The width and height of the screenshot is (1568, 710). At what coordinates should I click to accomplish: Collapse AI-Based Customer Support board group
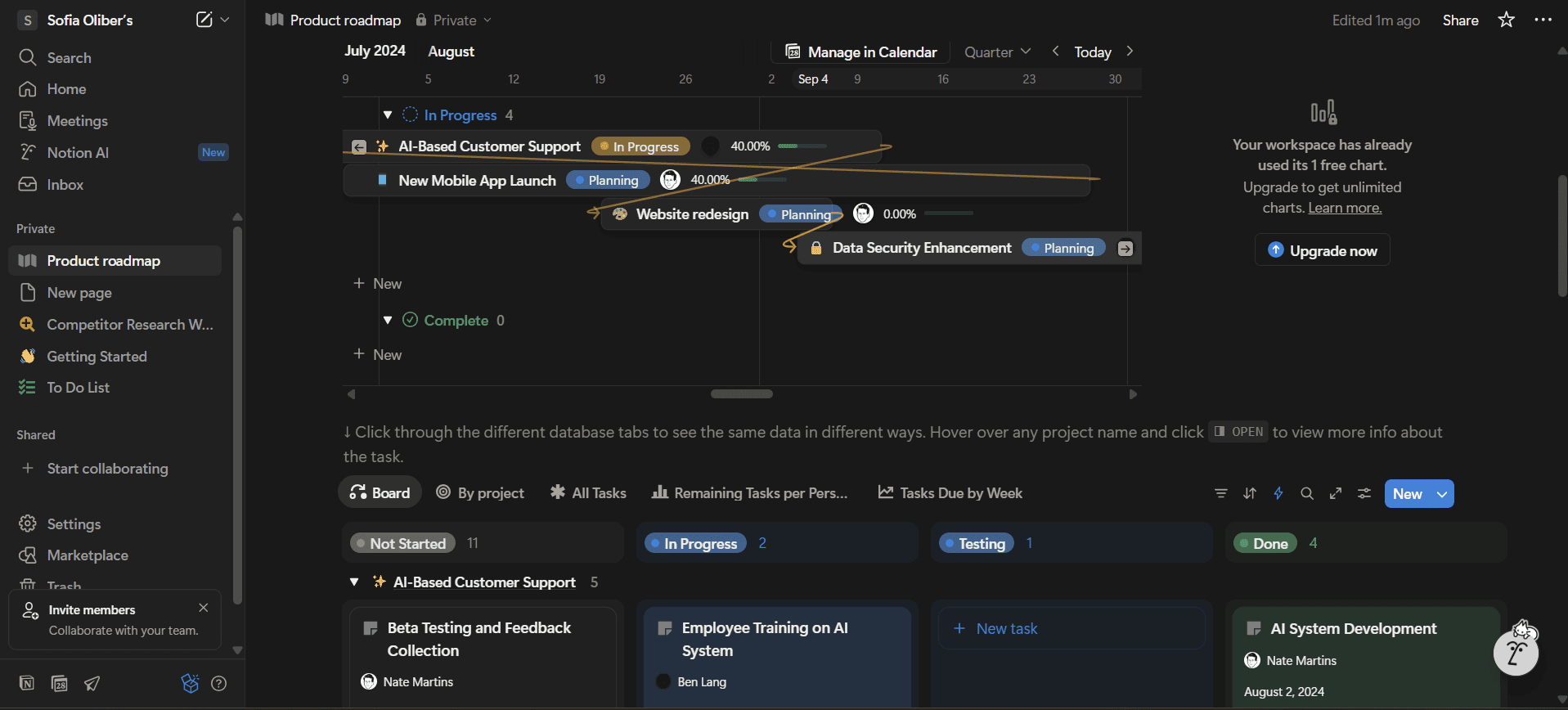[x=354, y=582]
